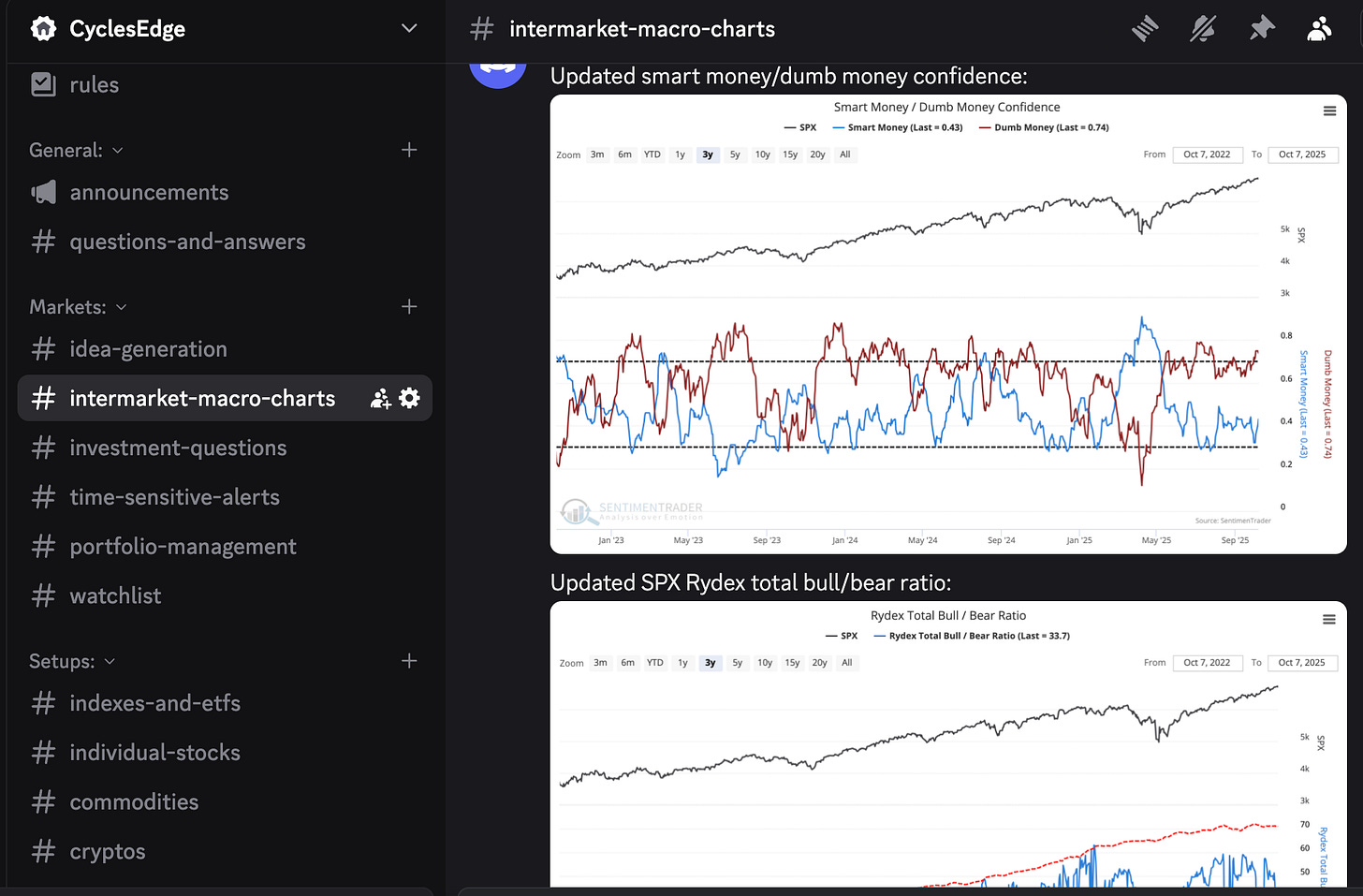
Task: Set Smart Money chart zoom to YTD
Action: [652, 154]
